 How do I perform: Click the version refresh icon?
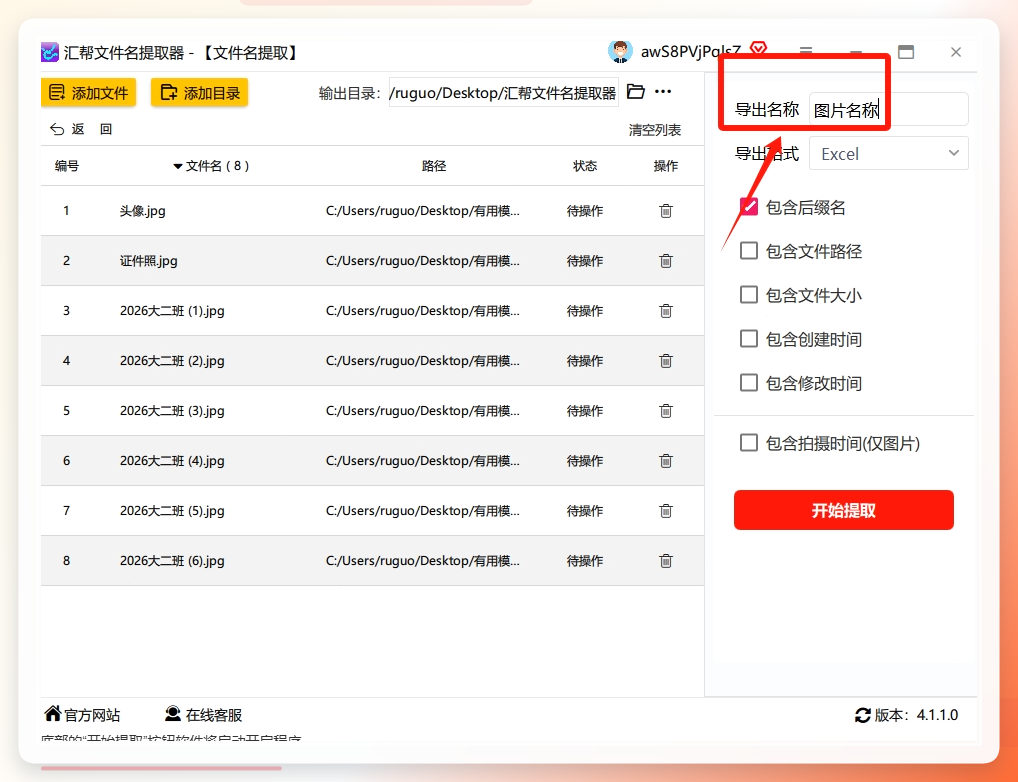pyautogui.click(x=863, y=715)
